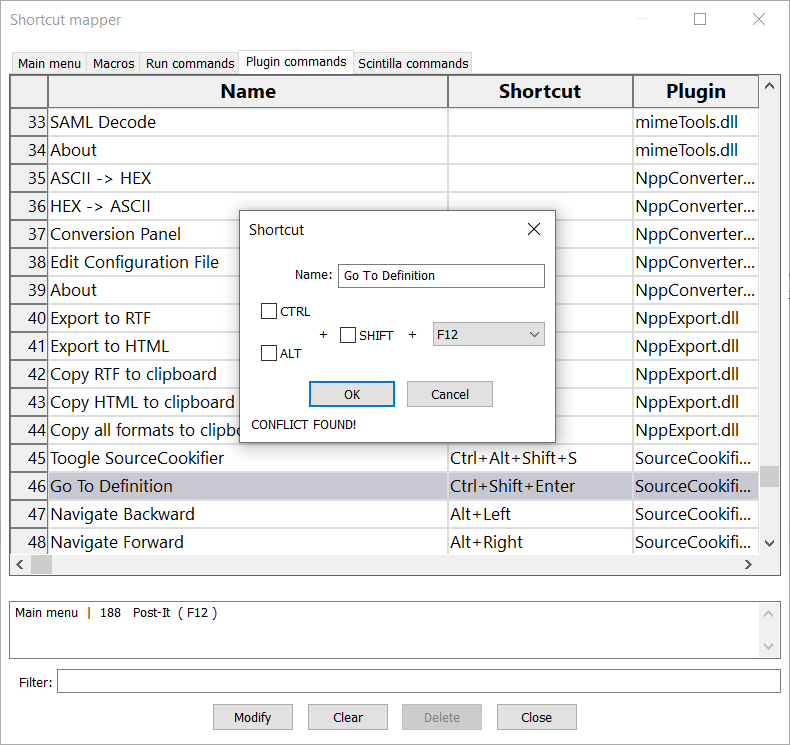
Task: Select the Plugin commands tab
Action: click(x=296, y=62)
